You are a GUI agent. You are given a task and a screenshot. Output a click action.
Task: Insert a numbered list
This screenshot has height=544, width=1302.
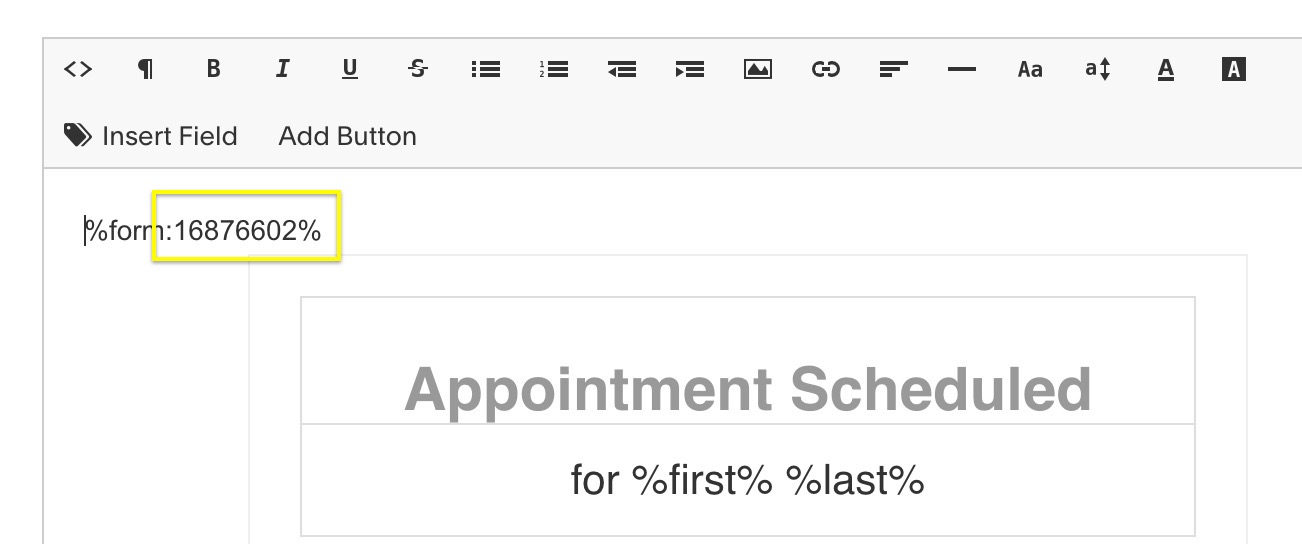pos(554,69)
